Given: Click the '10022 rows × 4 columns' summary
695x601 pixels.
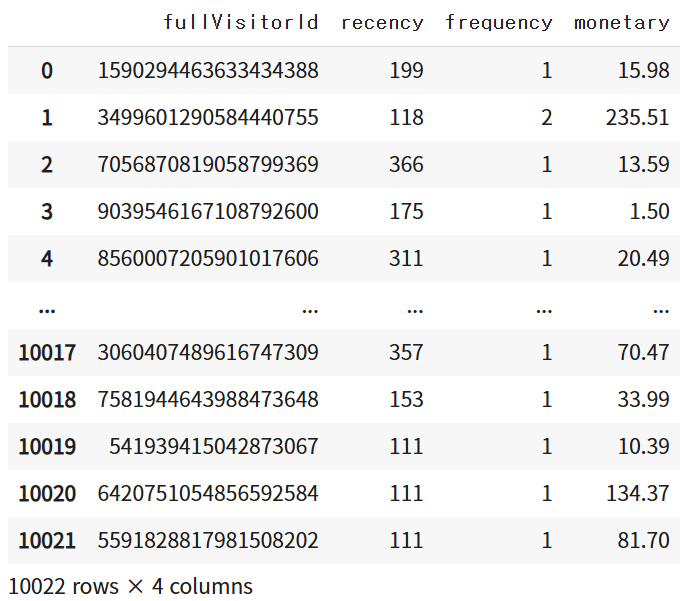Looking at the screenshot, I should tap(130, 586).
